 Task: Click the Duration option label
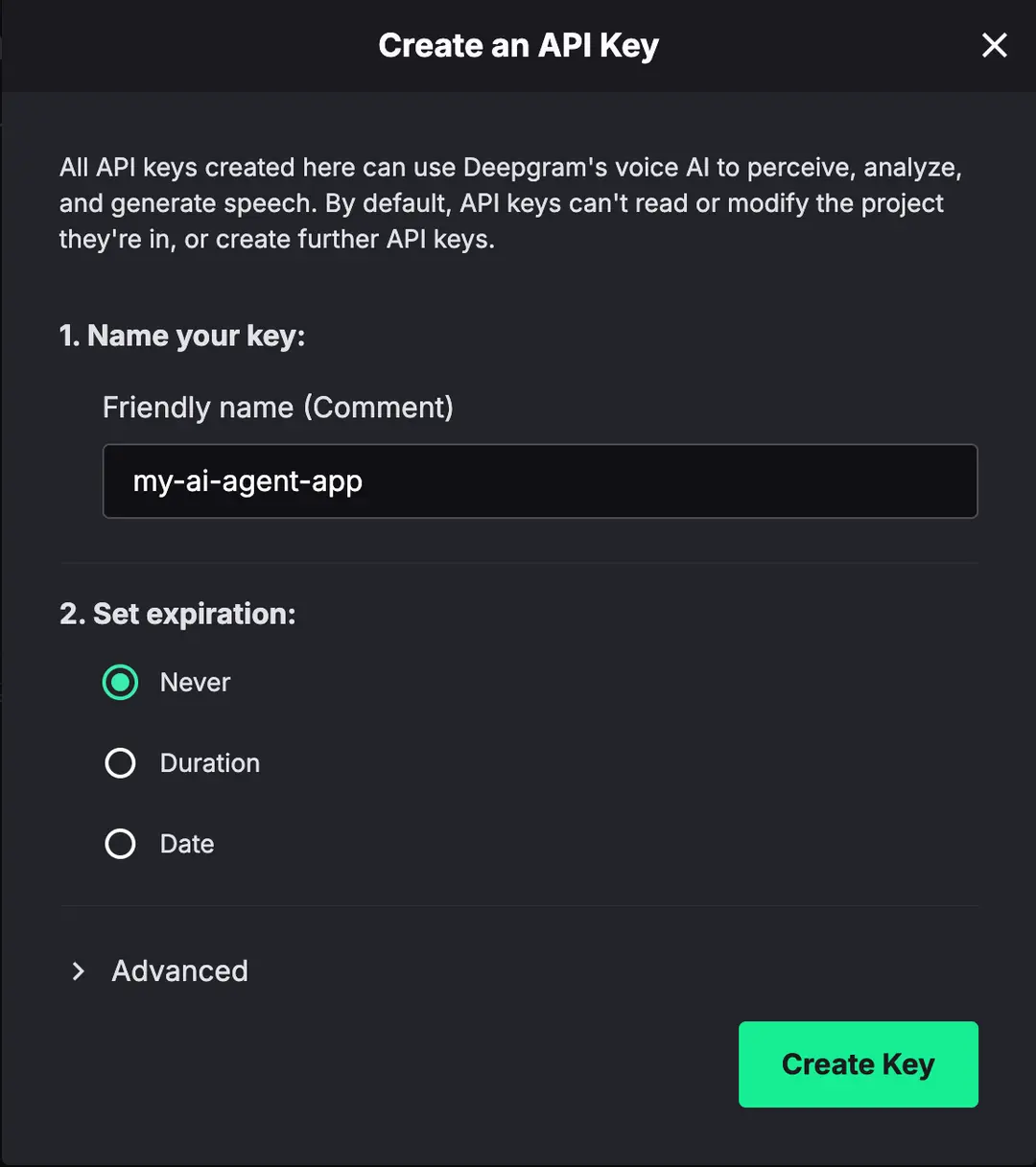tap(209, 763)
